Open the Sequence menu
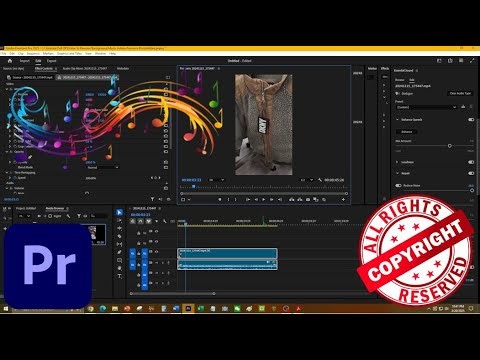 coord(33,53)
